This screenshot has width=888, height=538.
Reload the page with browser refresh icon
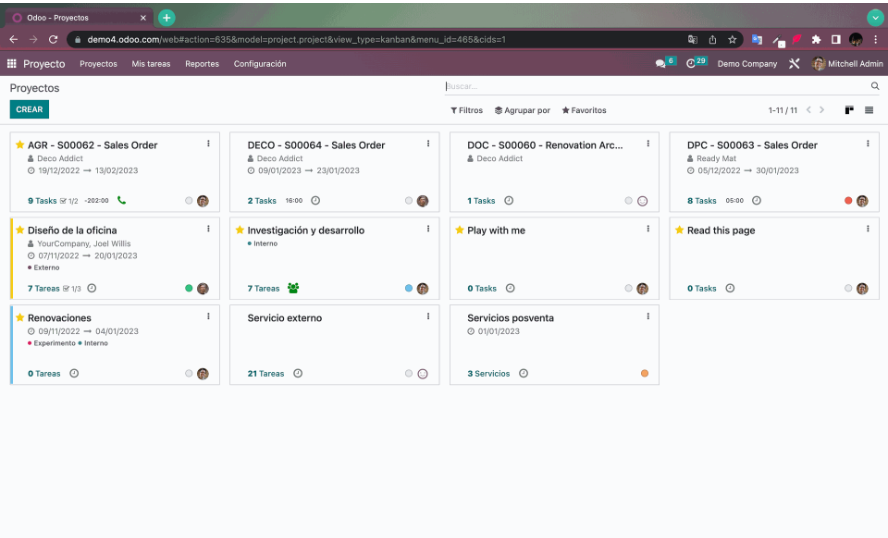point(53,39)
